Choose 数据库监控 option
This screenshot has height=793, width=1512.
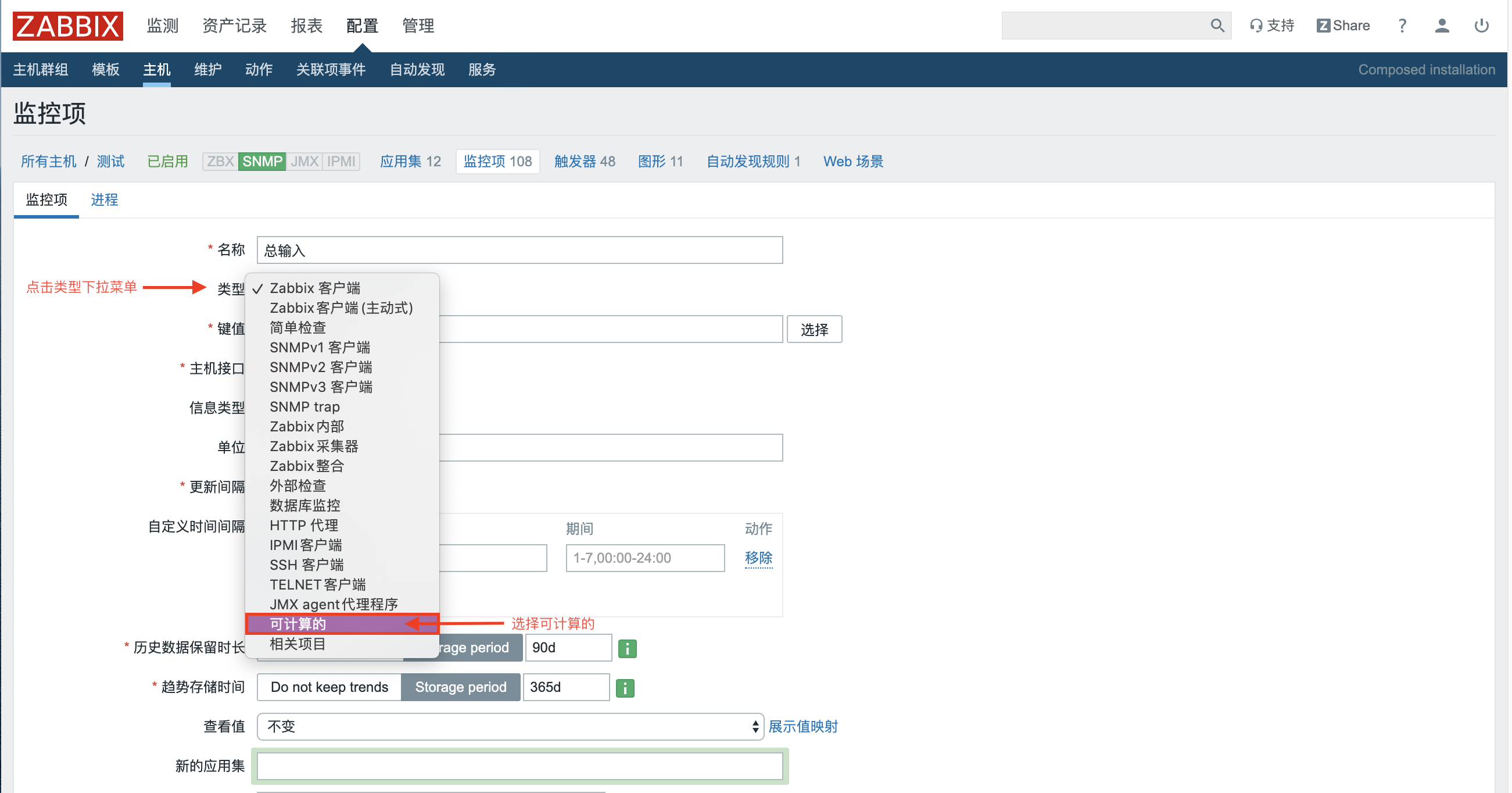(342, 505)
